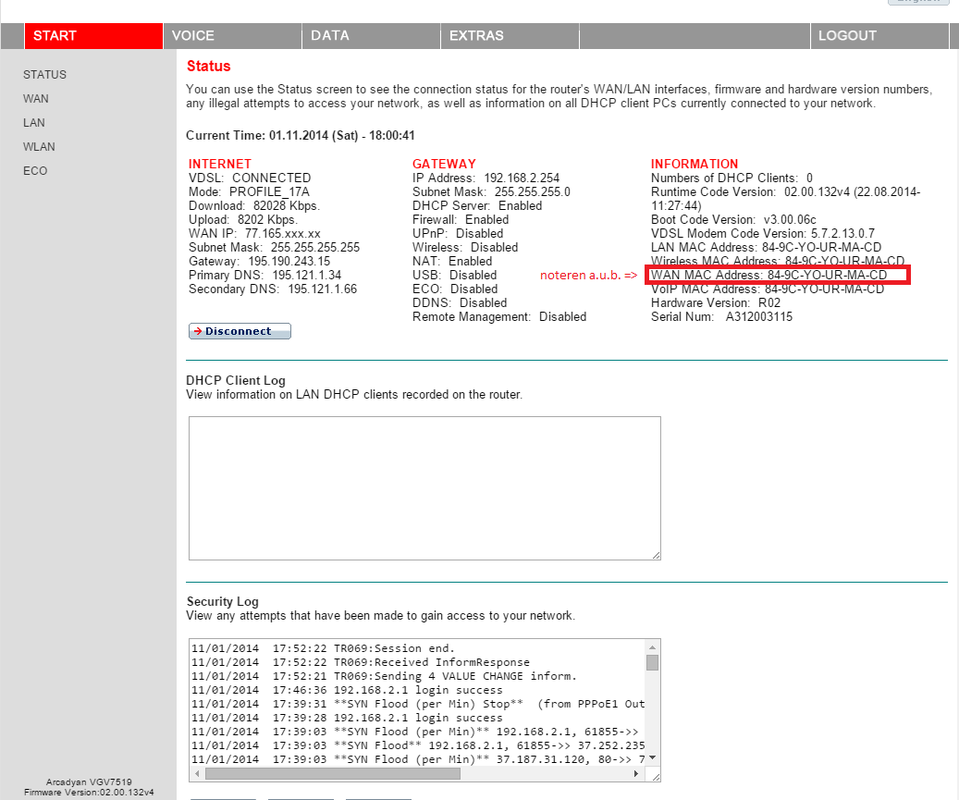This screenshot has width=959, height=800.
Task: Click the Arcadyan VGV7519 model text
Action: [89, 782]
